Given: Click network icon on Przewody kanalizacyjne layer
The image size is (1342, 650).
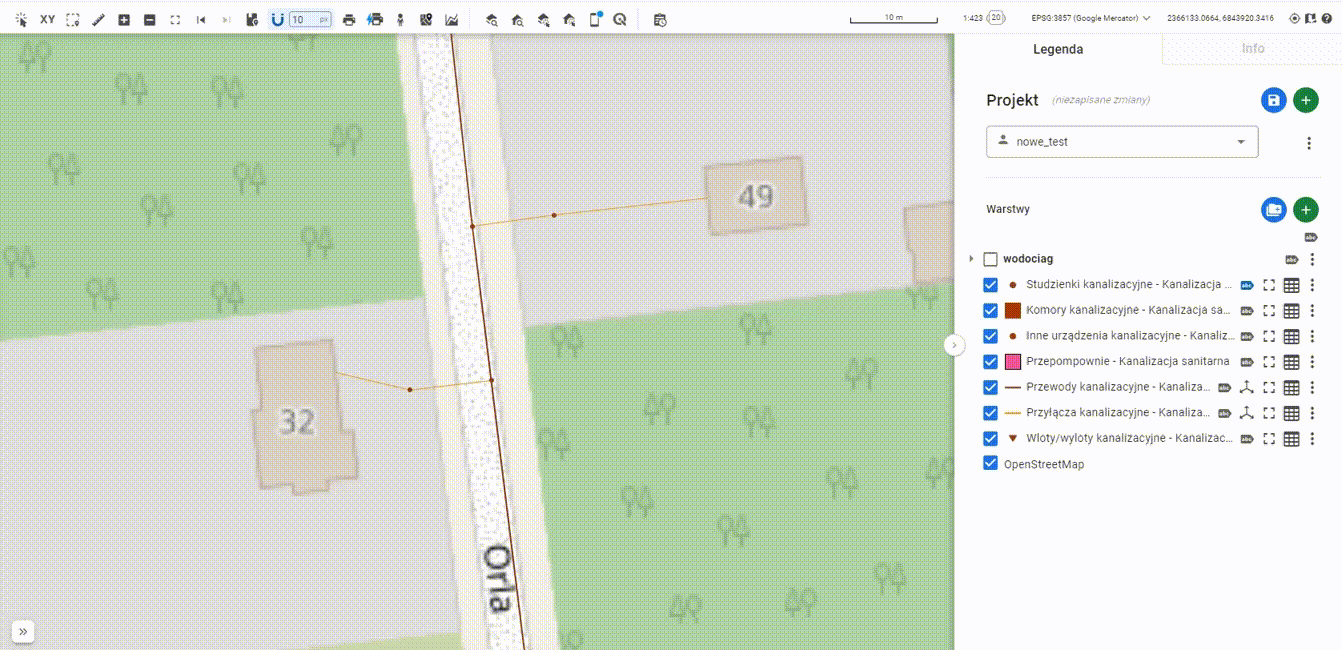Looking at the screenshot, I should click(1246, 388).
